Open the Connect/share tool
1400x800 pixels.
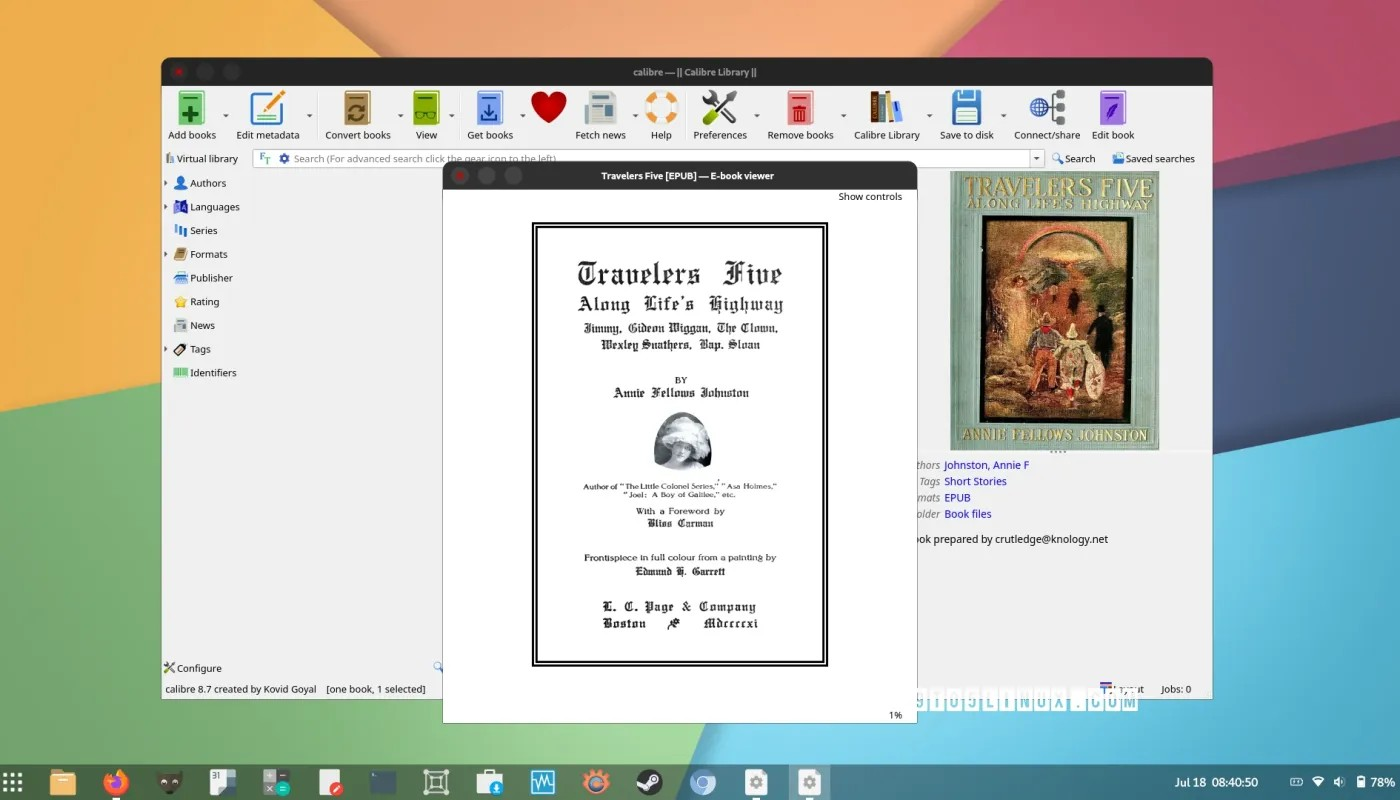(x=1046, y=109)
